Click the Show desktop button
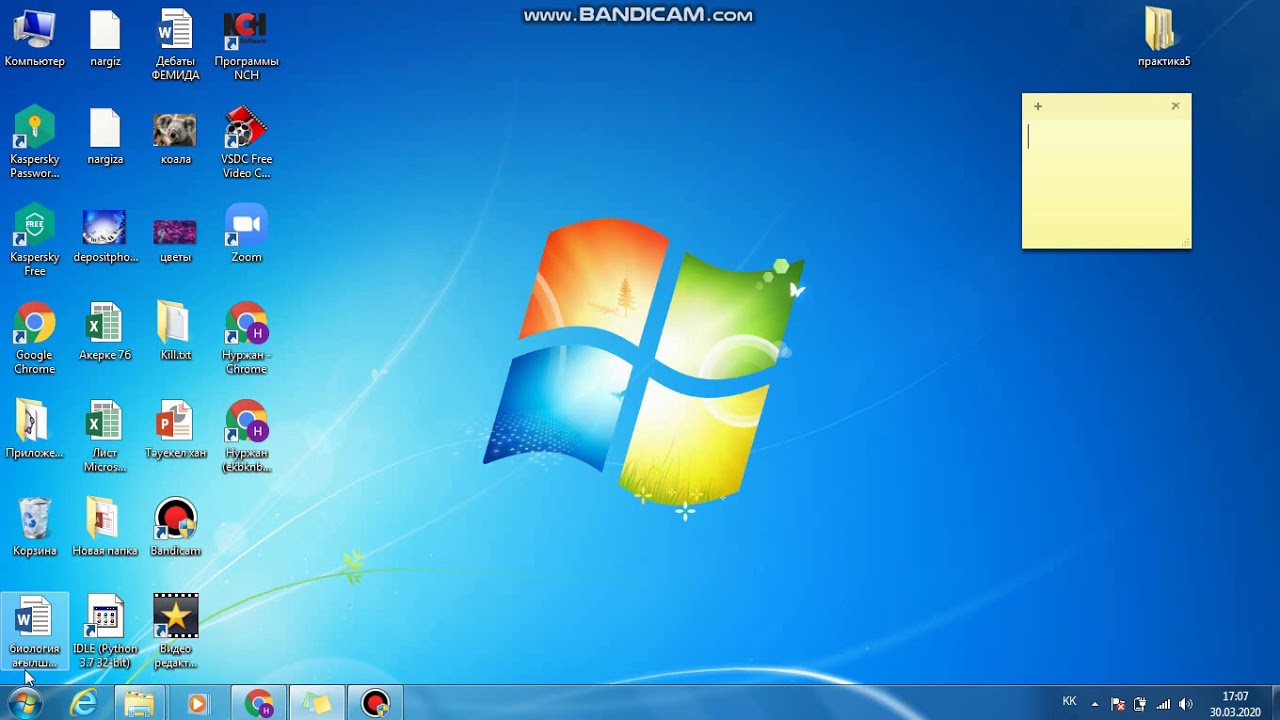 1273,704
